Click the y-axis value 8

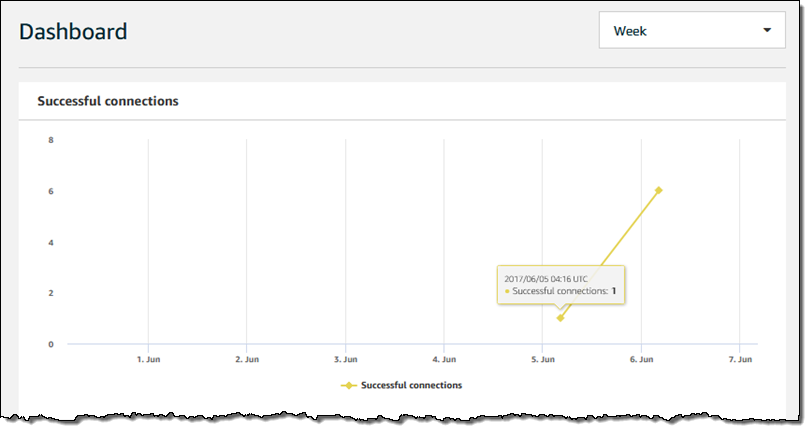point(50,140)
